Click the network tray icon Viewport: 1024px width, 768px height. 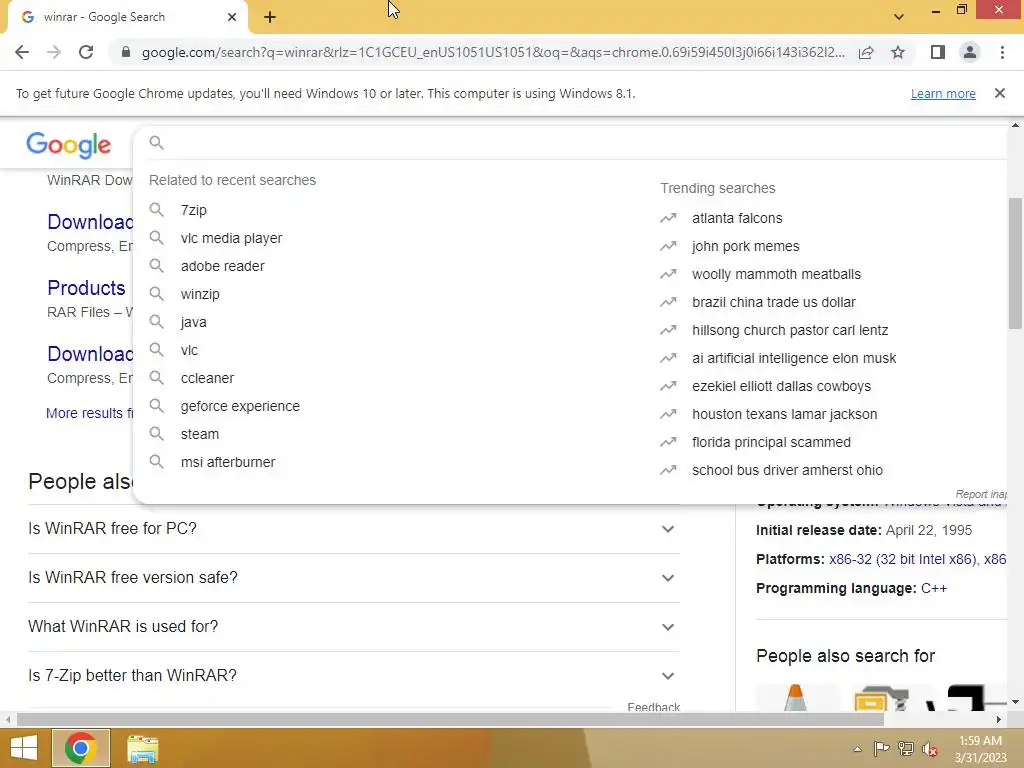(x=906, y=749)
